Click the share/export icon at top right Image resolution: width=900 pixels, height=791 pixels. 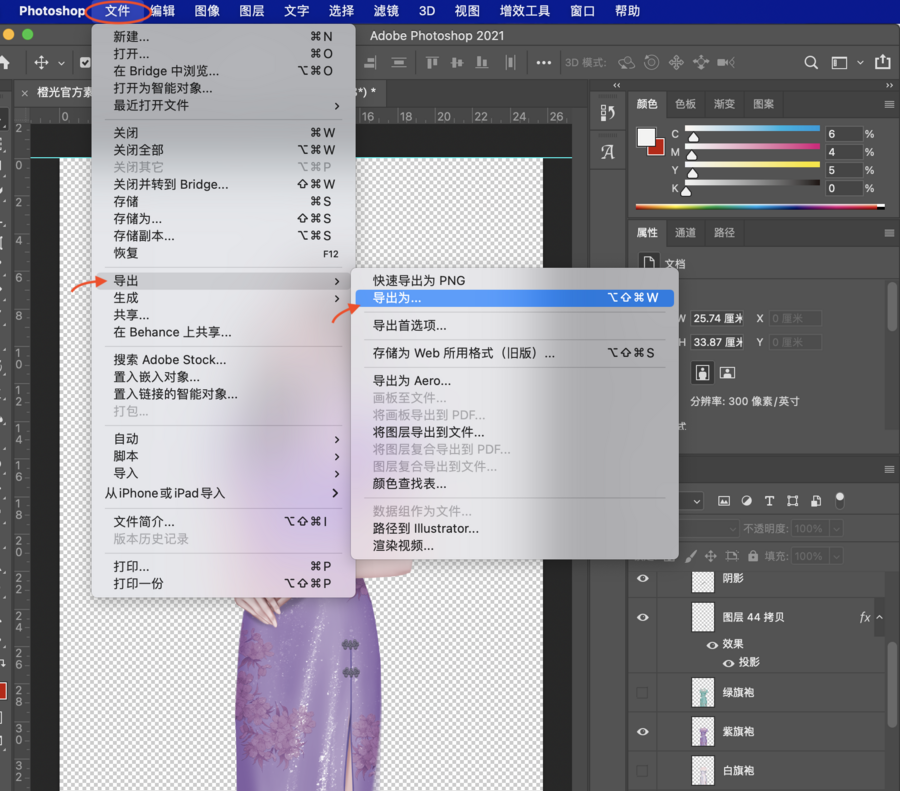(882, 62)
